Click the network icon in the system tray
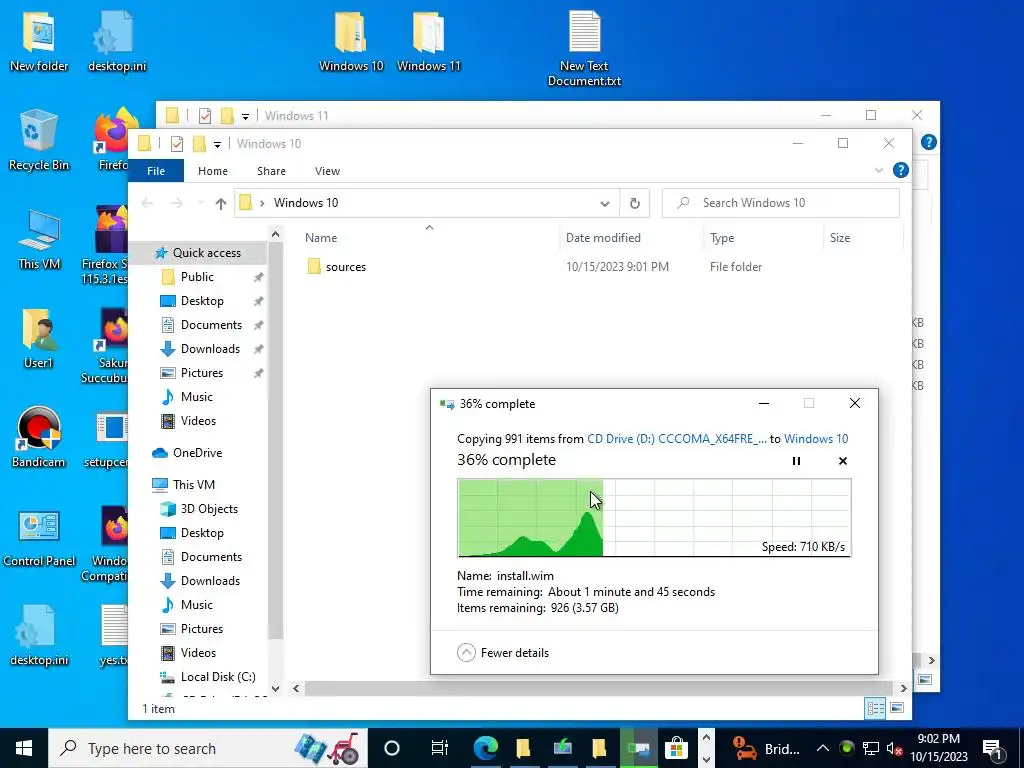Image resolution: width=1024 pixels, height=768 pixels. tap(870, 748)
